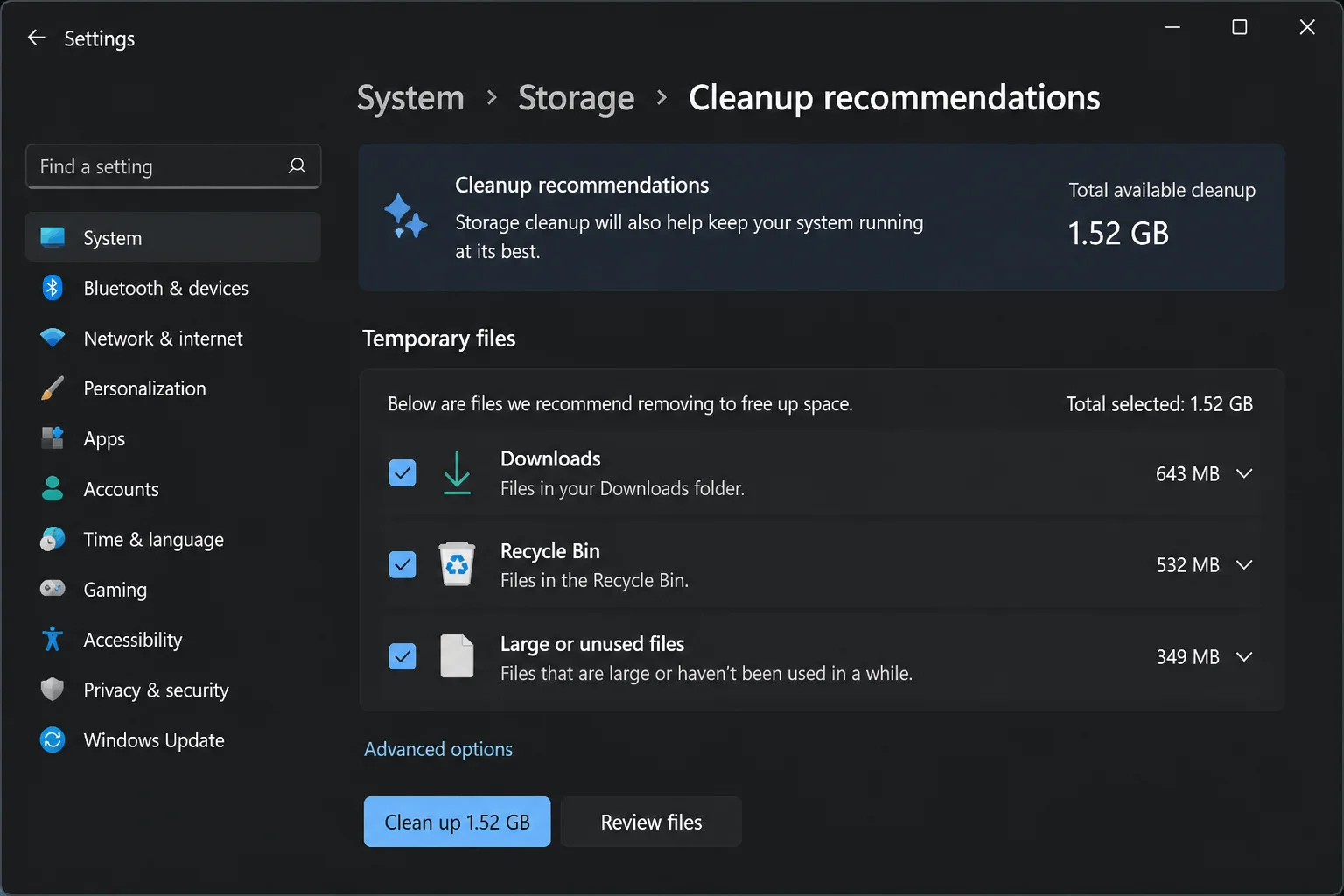Uncheck the Large or unused files checkbox
The height and width of the screenshot is (896, 1344).
click(402, 656)
